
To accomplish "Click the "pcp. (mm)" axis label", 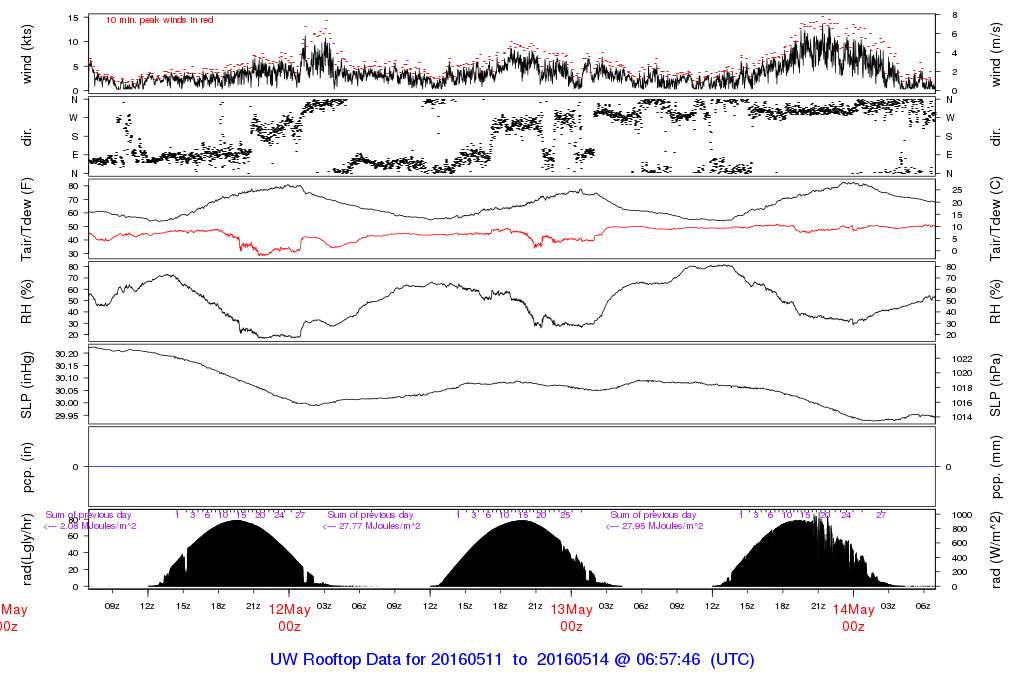I will [995, 467].
